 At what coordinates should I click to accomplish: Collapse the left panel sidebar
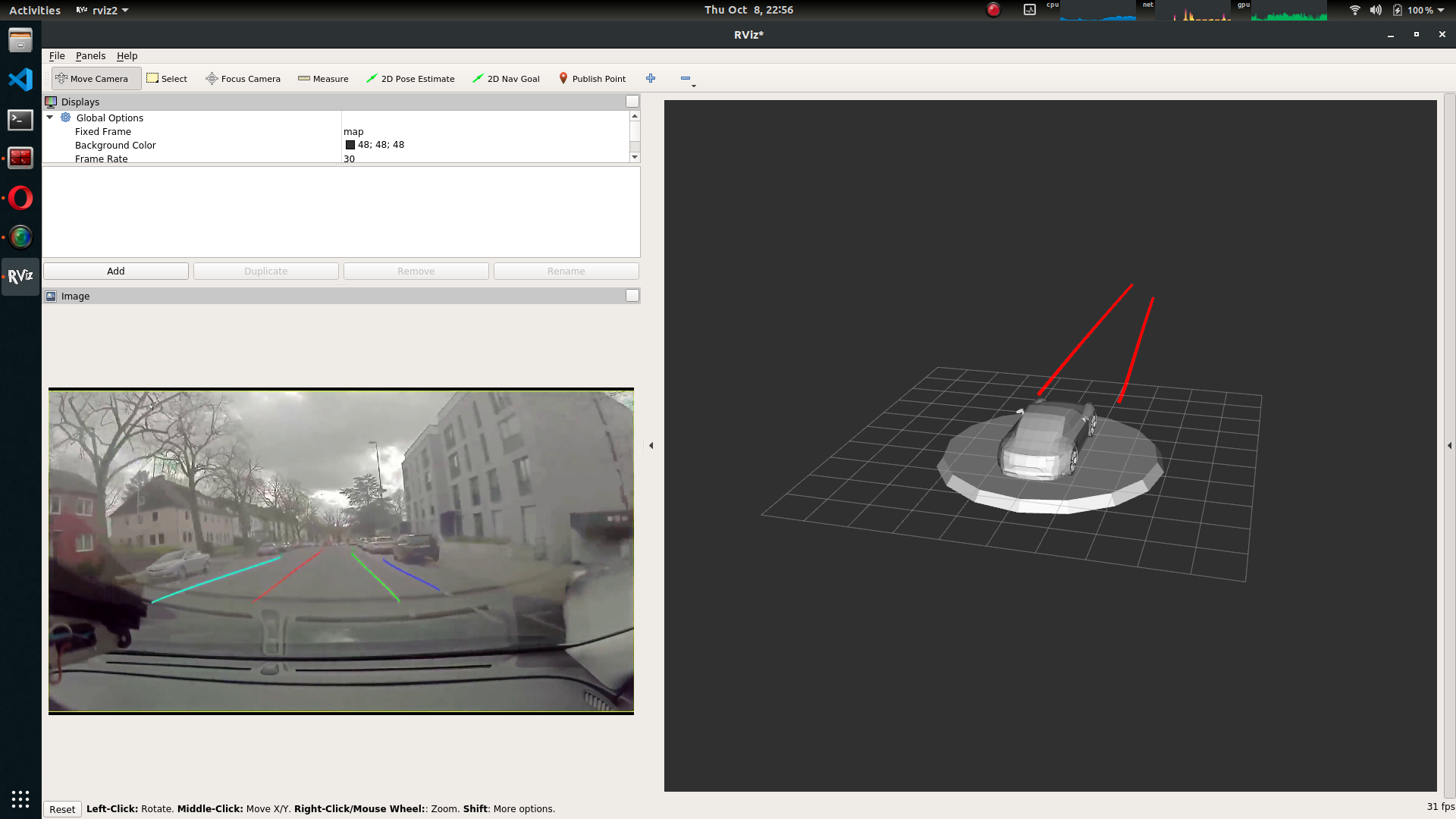tap(650, 444)
